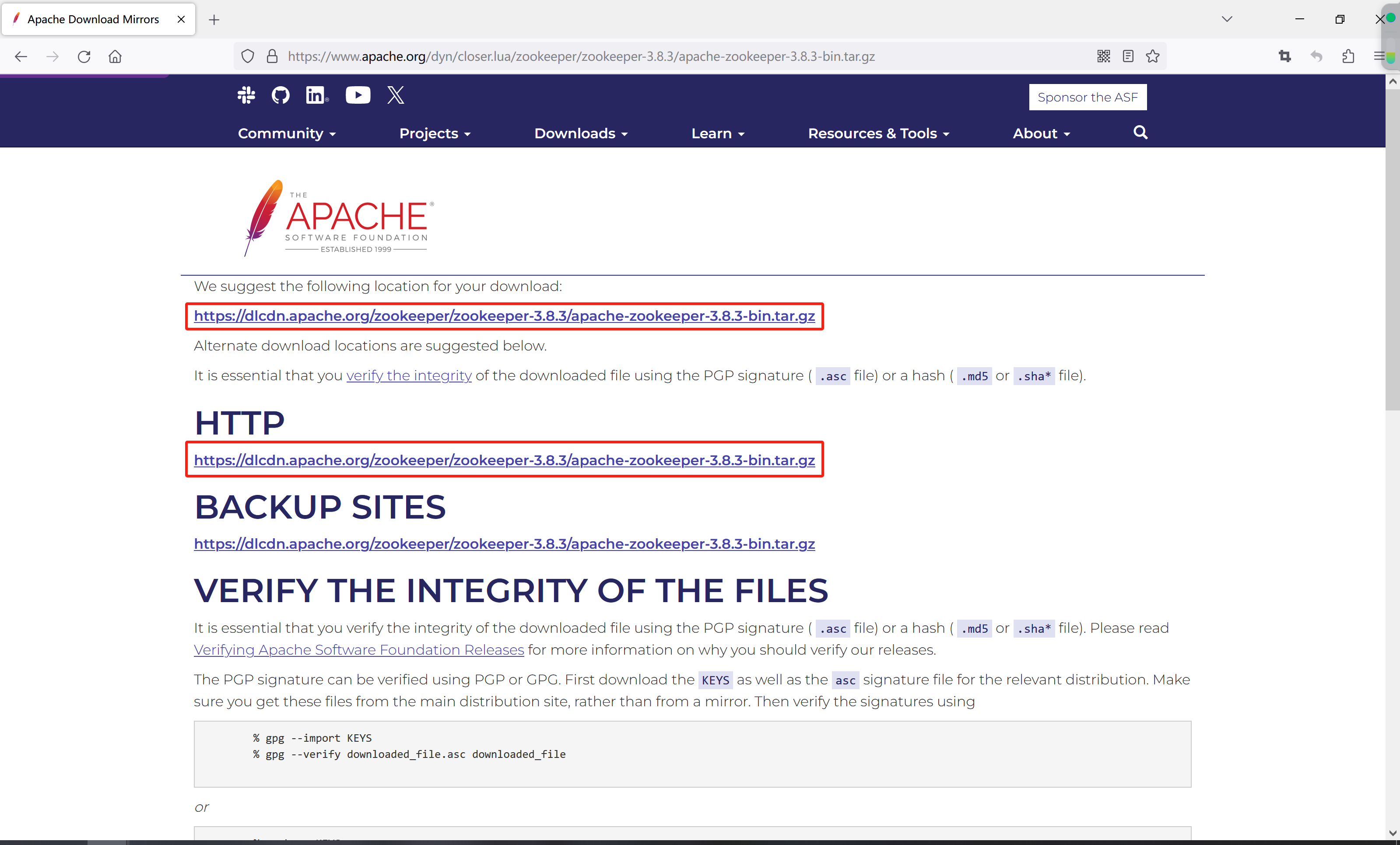Open the Slack icon link

pyautogui.click(x=246, y=95)
